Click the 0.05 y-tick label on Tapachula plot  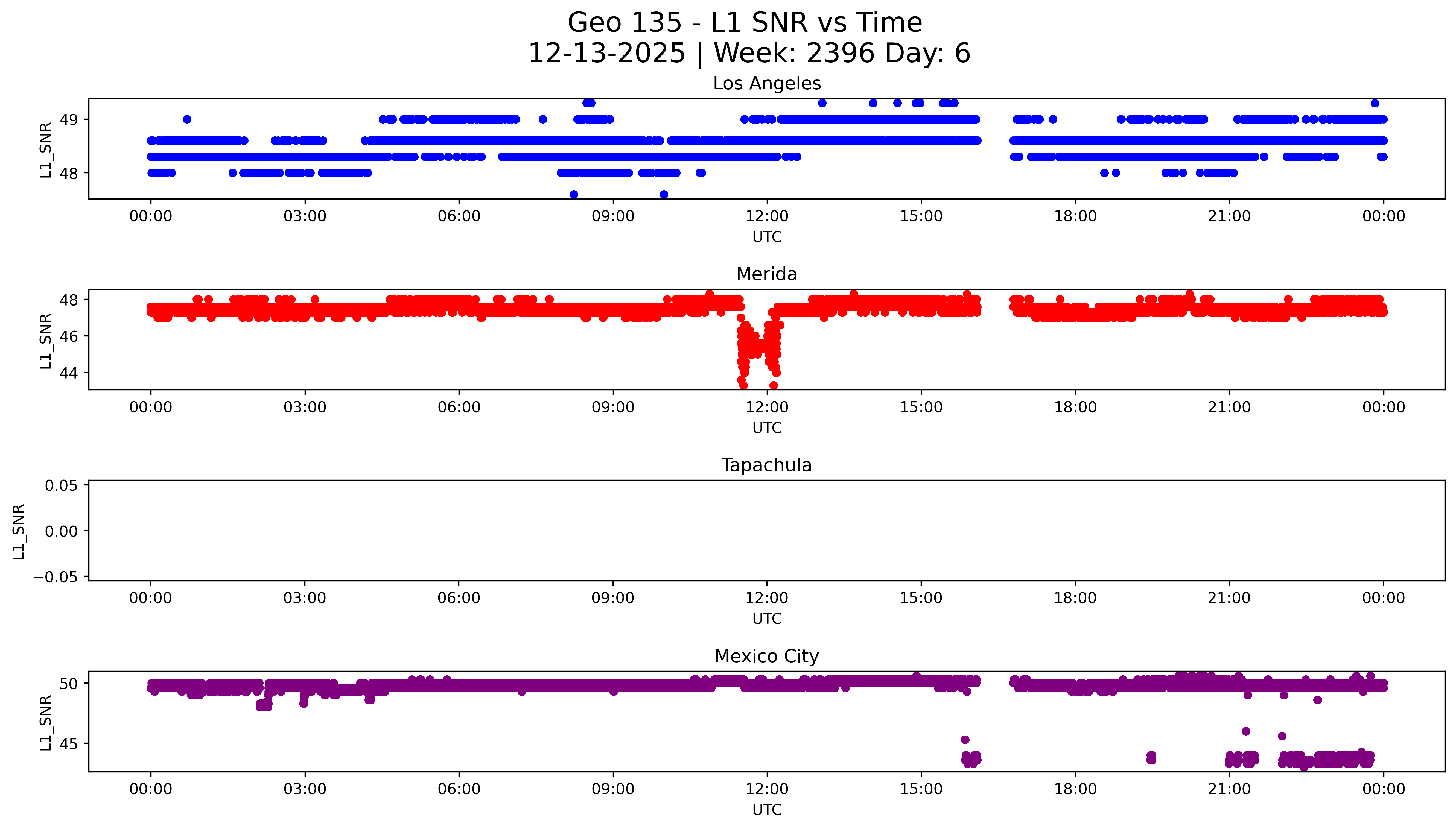point(62,486)
